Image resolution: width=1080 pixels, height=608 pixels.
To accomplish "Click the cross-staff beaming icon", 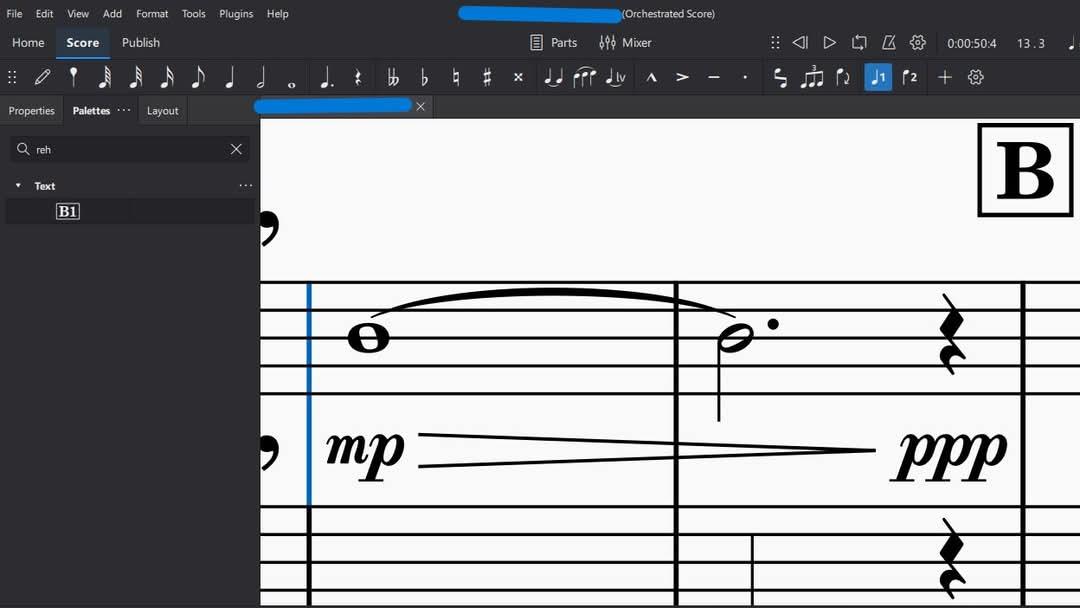I will point(780,77).
